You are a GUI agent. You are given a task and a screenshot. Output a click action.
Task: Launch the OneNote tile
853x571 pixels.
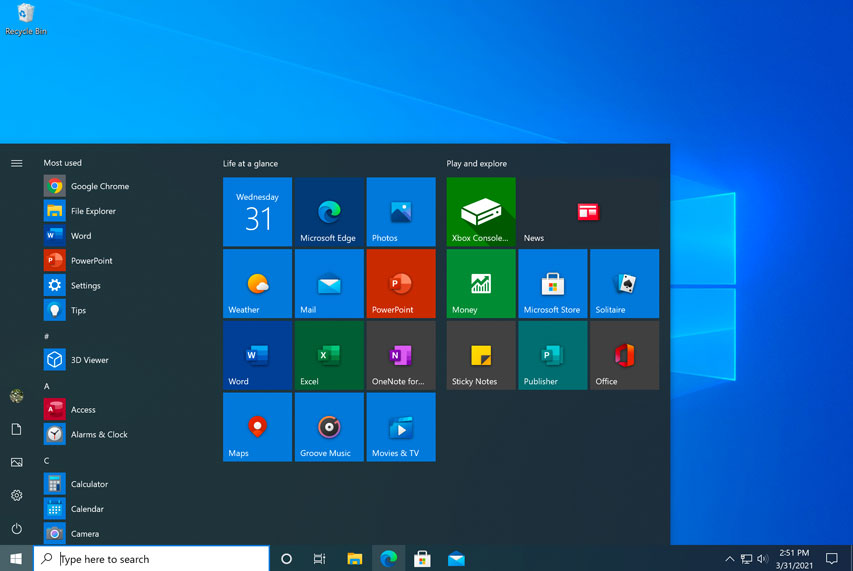pos(401,355)
